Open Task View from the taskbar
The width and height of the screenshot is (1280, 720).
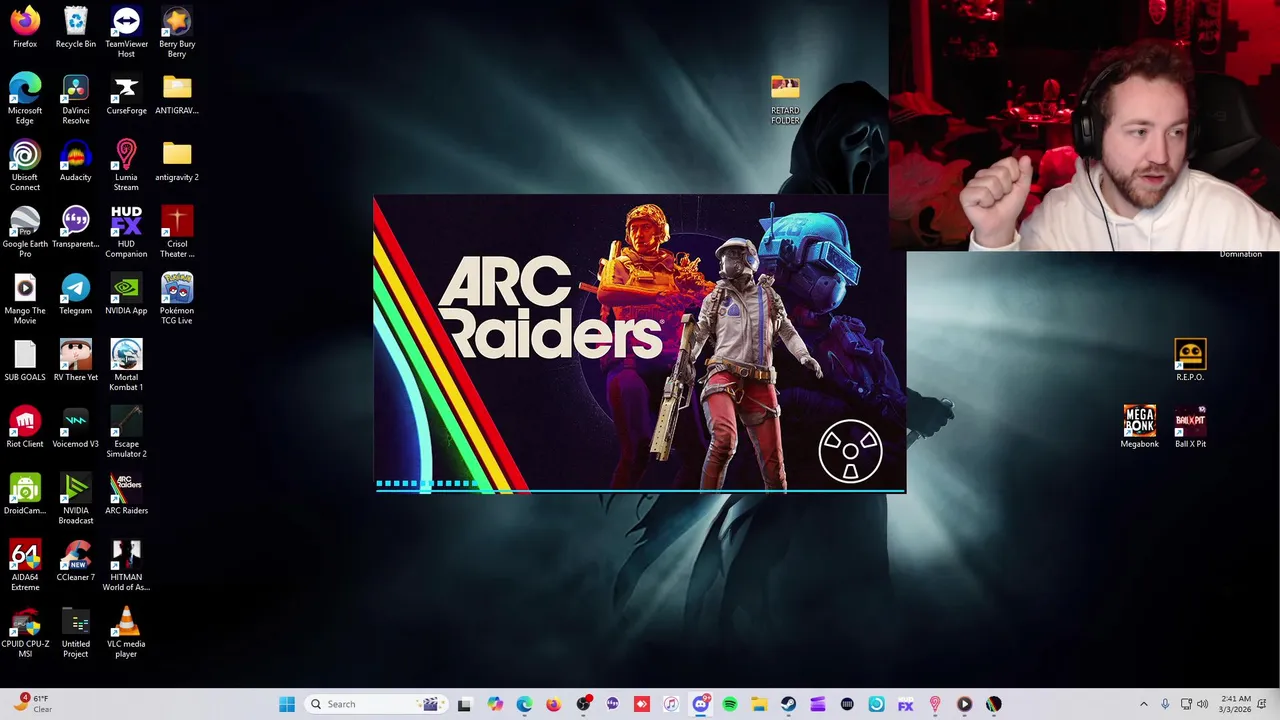[464, 704]
